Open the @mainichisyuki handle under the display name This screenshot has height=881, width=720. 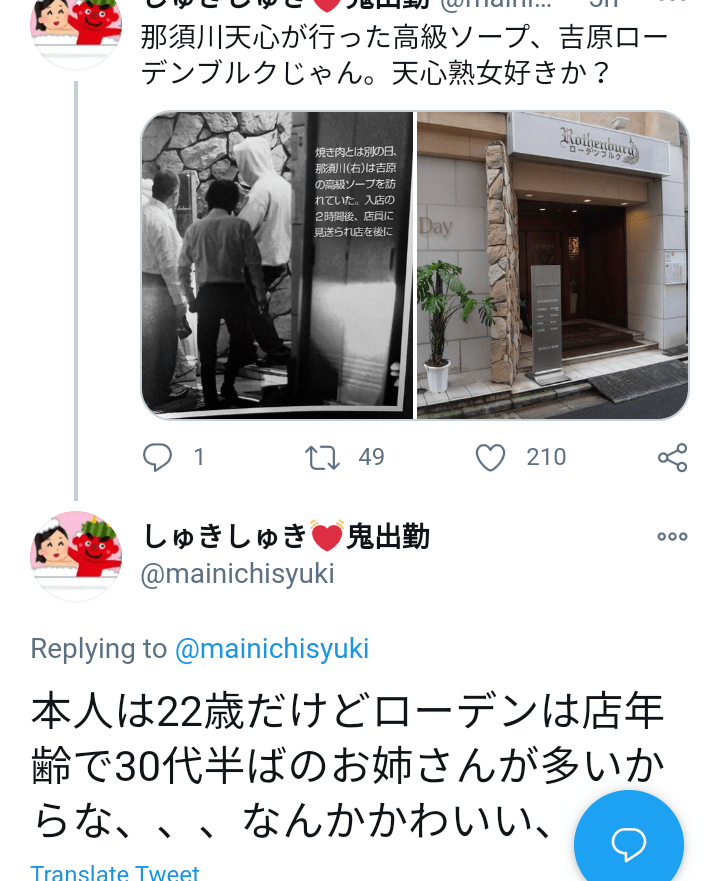[x=238, y=574]
